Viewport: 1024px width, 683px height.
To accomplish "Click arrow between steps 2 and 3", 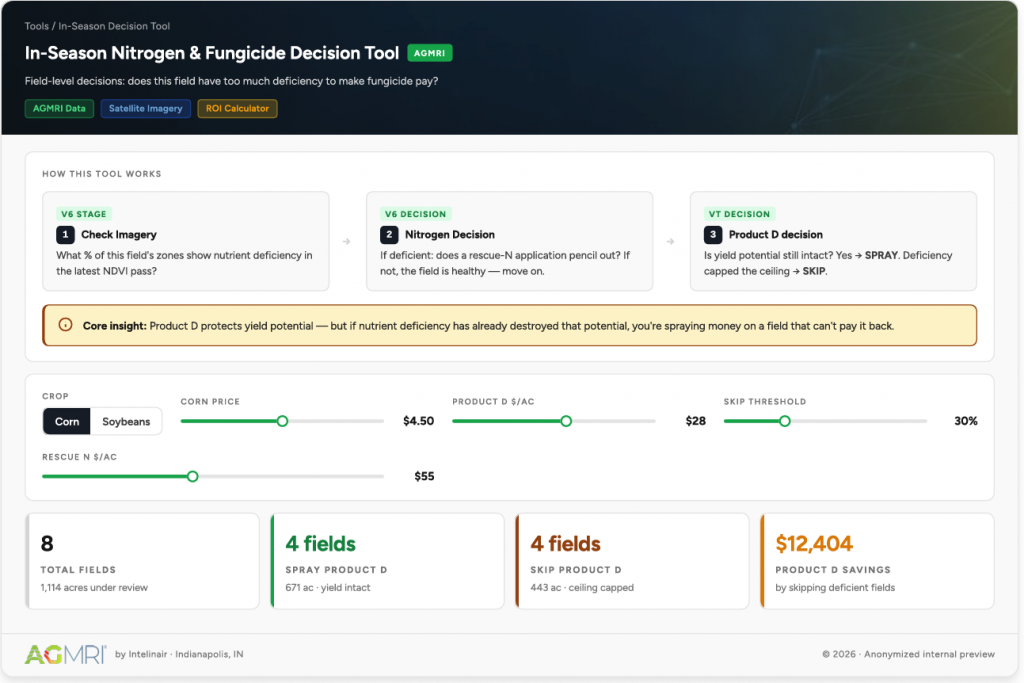I will click(671, 242).
